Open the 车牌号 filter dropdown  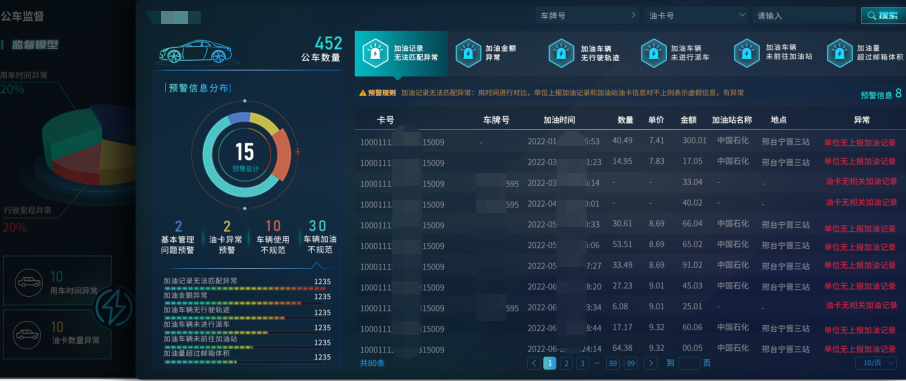(587, 16)
